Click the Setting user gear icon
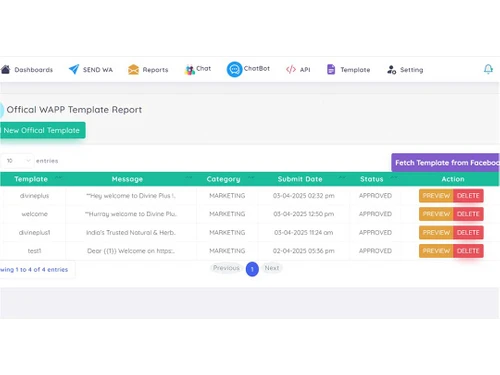Screen dimensions: 500x375 click(391, 70)
